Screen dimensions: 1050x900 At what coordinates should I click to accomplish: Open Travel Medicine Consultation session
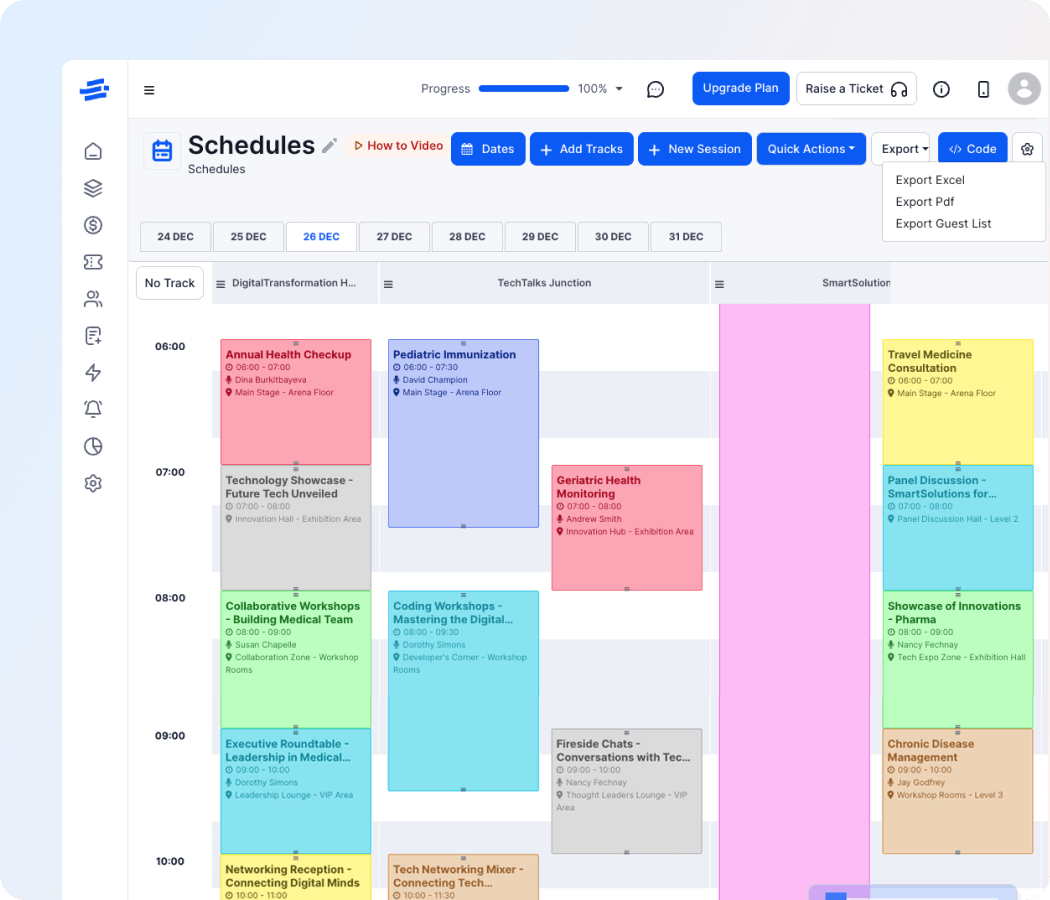pos(958,402)
